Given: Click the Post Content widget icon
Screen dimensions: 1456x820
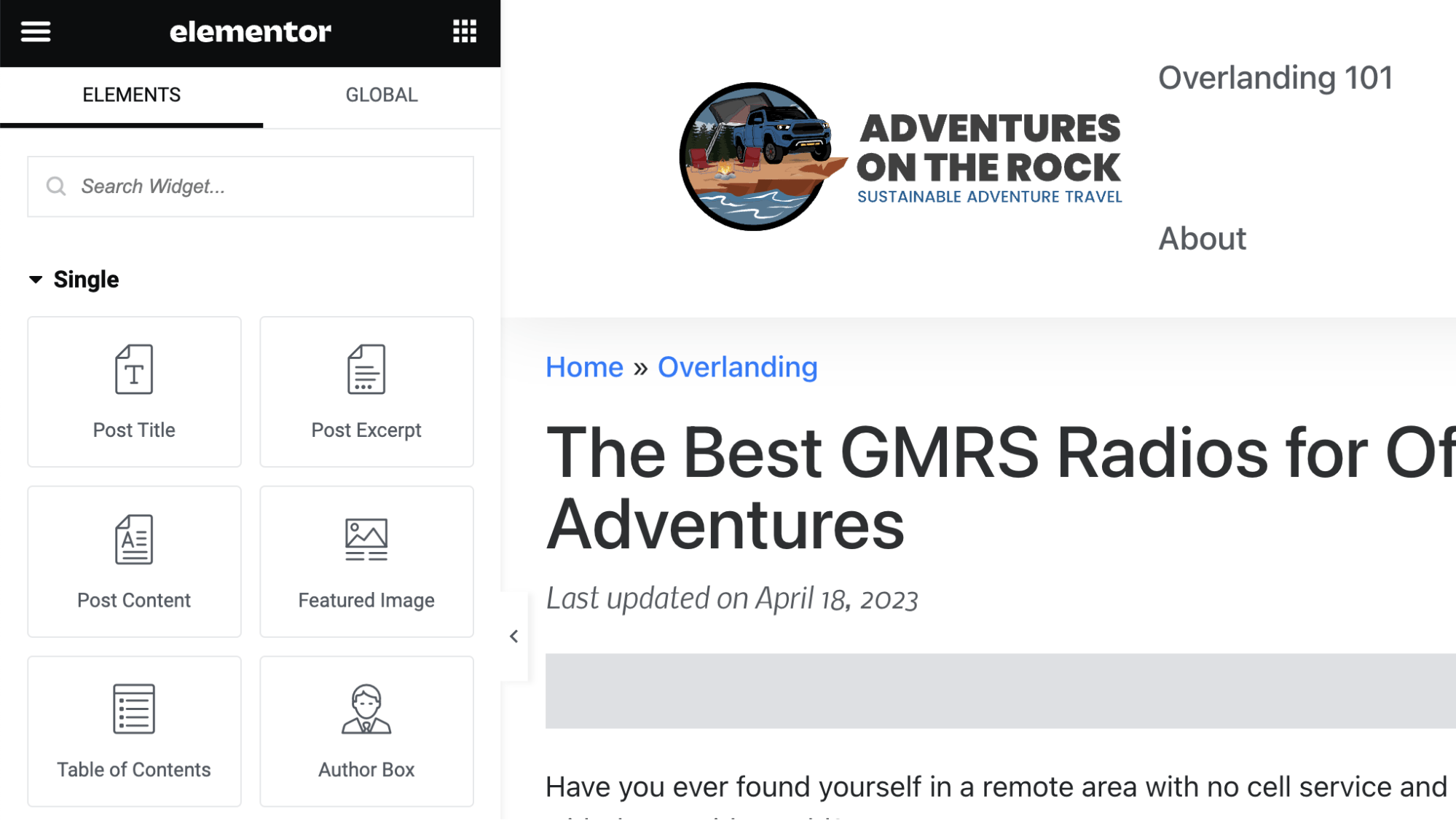Looking at the screenshot, I should pos(134,540).
